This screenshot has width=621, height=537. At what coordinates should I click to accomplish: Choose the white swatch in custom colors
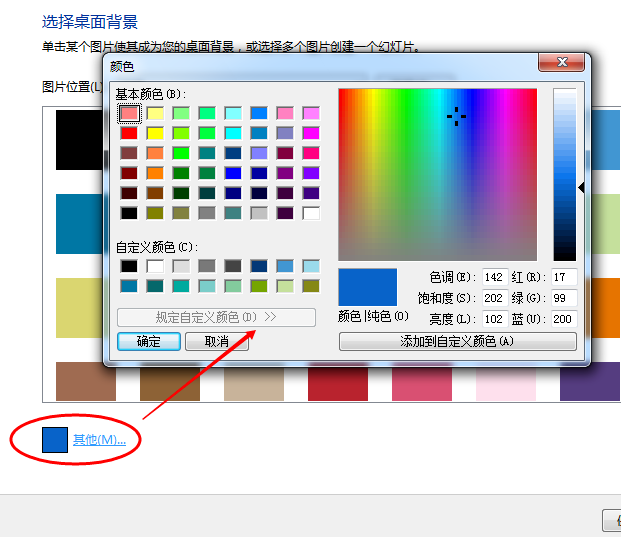click(155, 266)
